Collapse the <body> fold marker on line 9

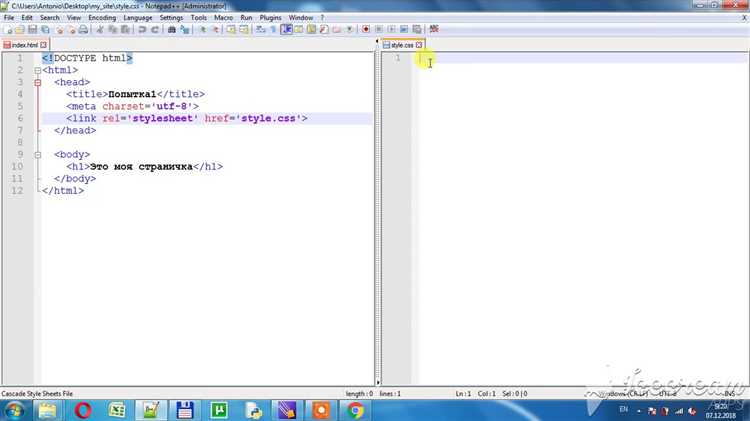pyautogui.click(x=37, y=155)
